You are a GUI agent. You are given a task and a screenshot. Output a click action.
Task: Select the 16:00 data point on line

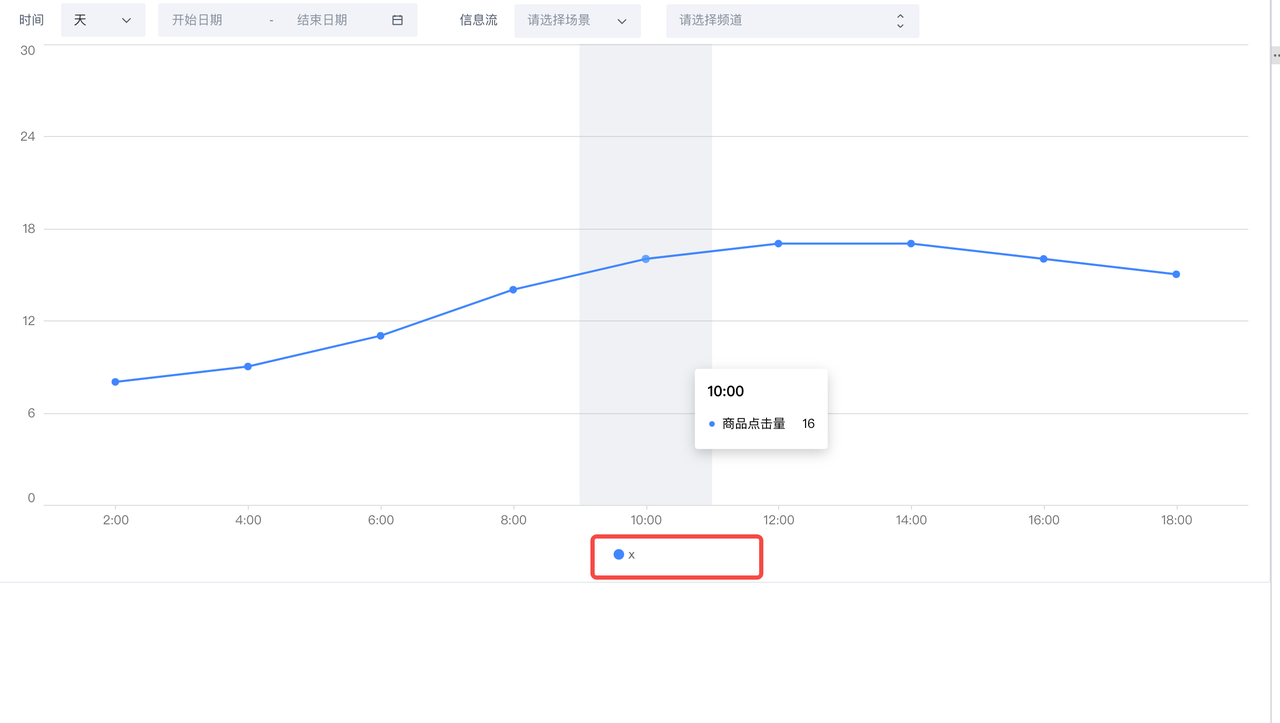pos(1044,259)
